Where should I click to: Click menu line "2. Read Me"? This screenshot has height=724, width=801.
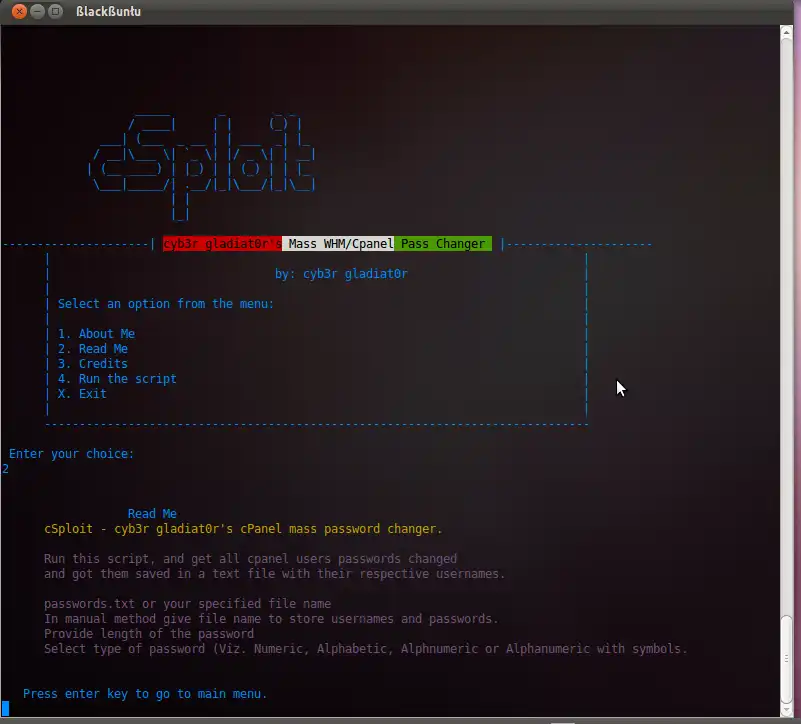[x=92, y=349]
